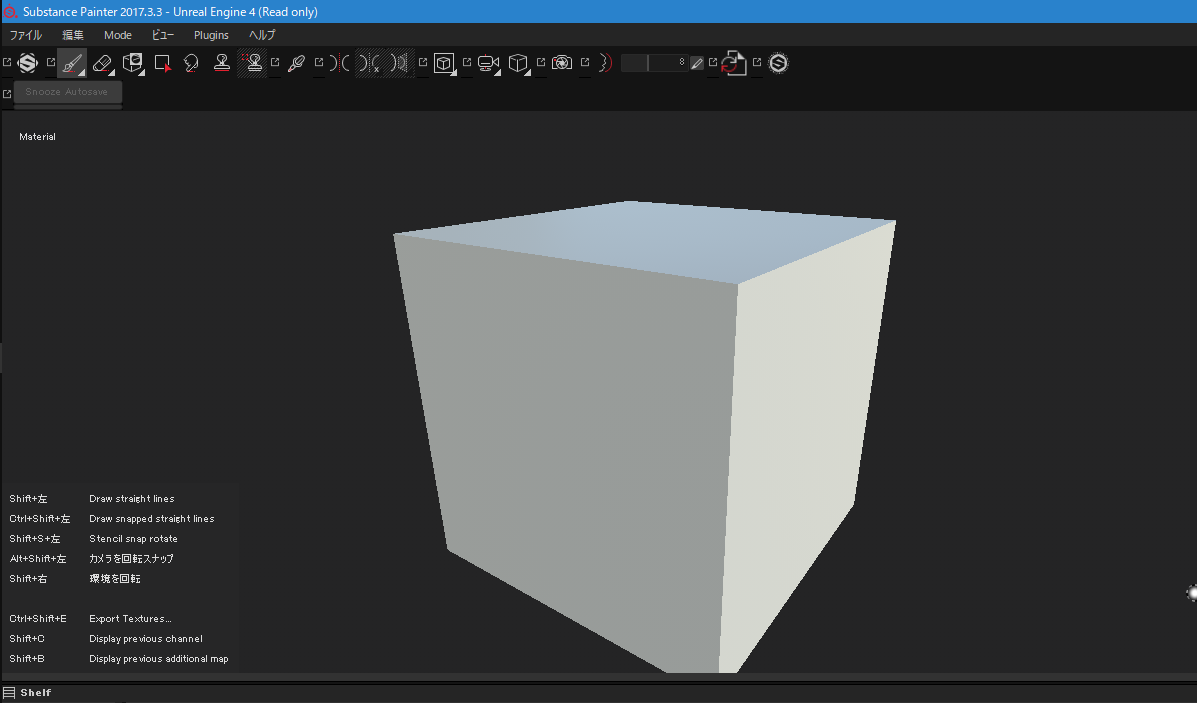Open the ファイル menu

coord(26,35)
